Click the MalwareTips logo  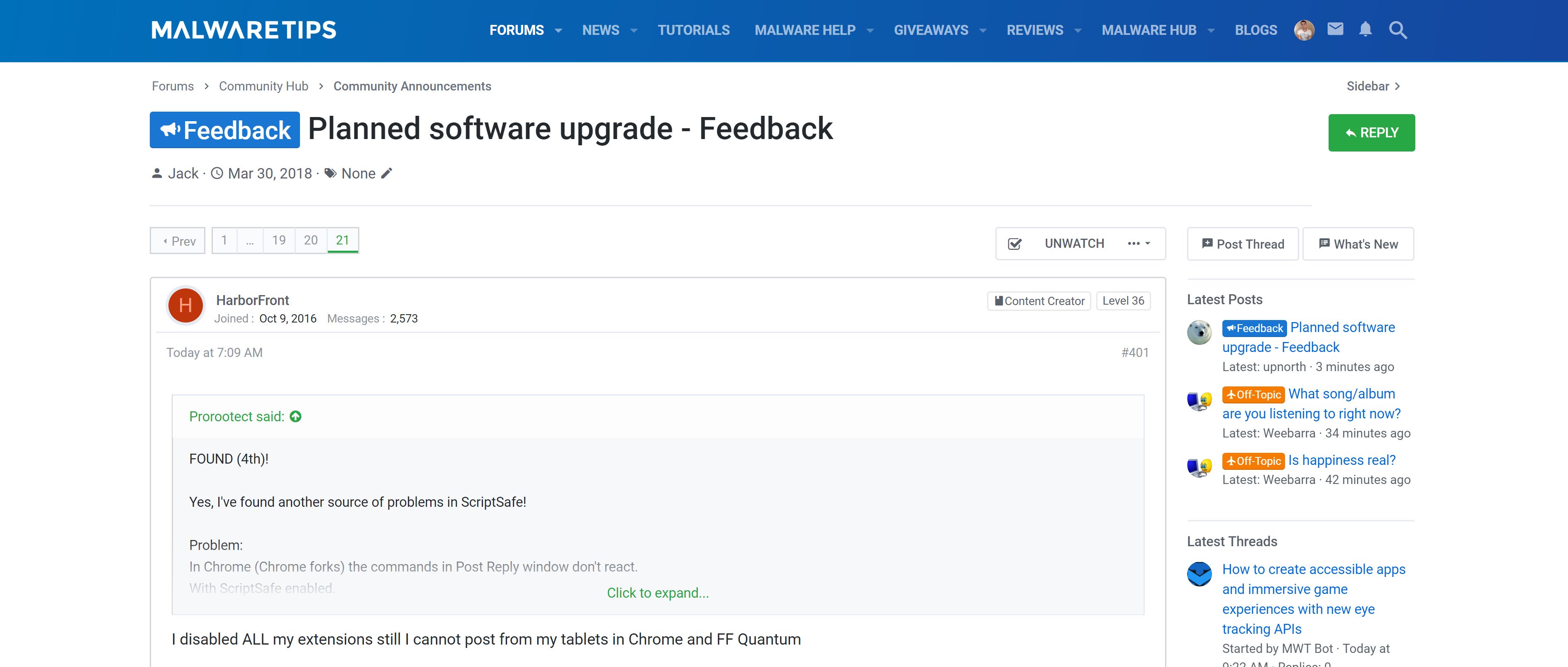coord(244,30)
